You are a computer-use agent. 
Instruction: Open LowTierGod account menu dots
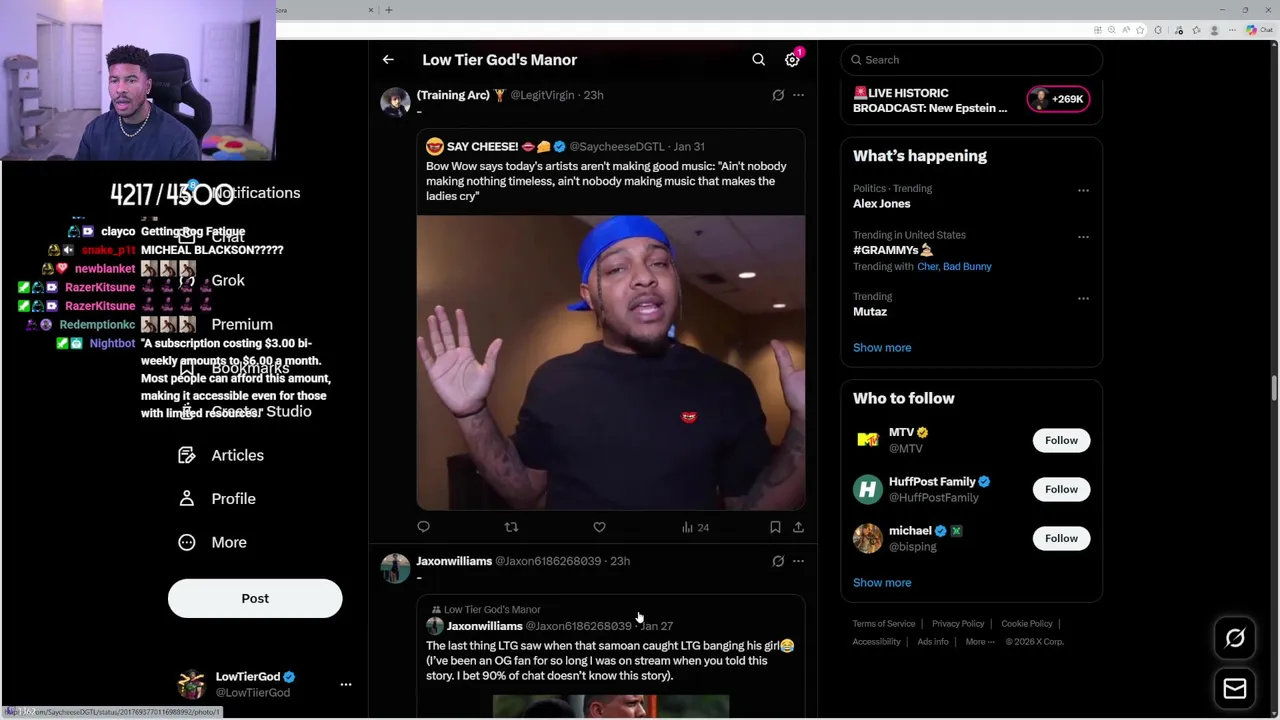pyautogui.click(x=346, y=685)
